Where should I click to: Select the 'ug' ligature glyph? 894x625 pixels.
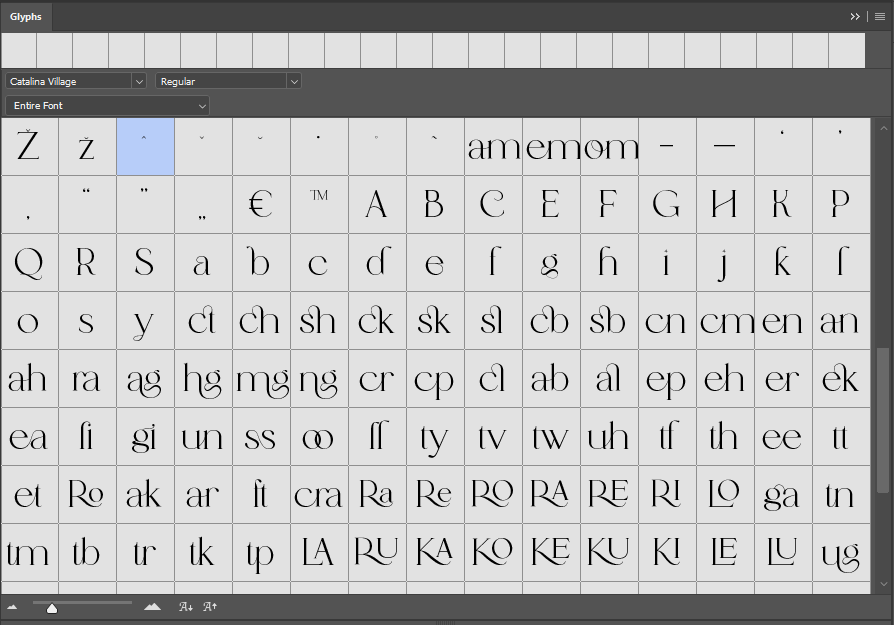coord(842,553)
